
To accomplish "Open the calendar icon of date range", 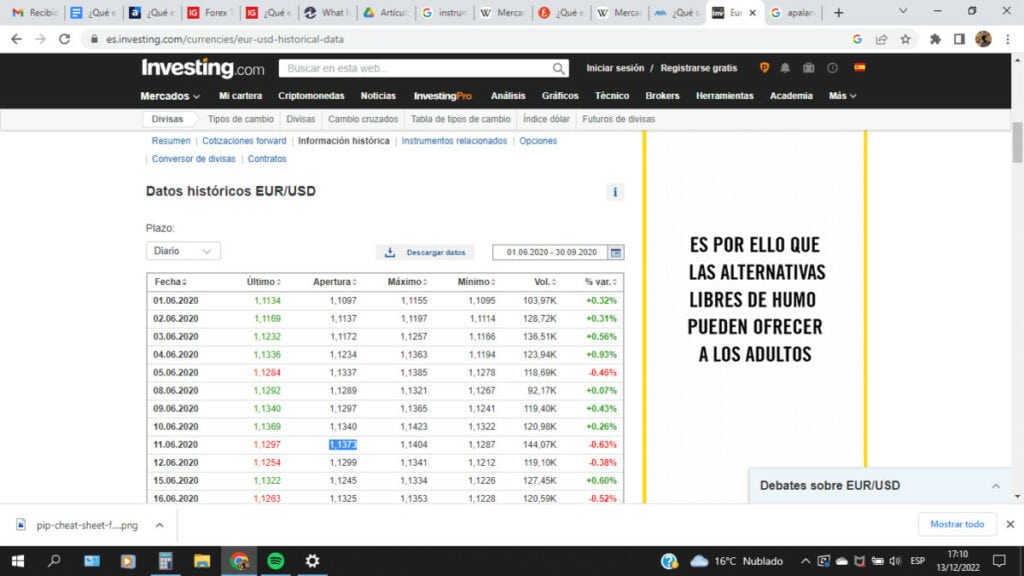I will (x=615, y=252).
